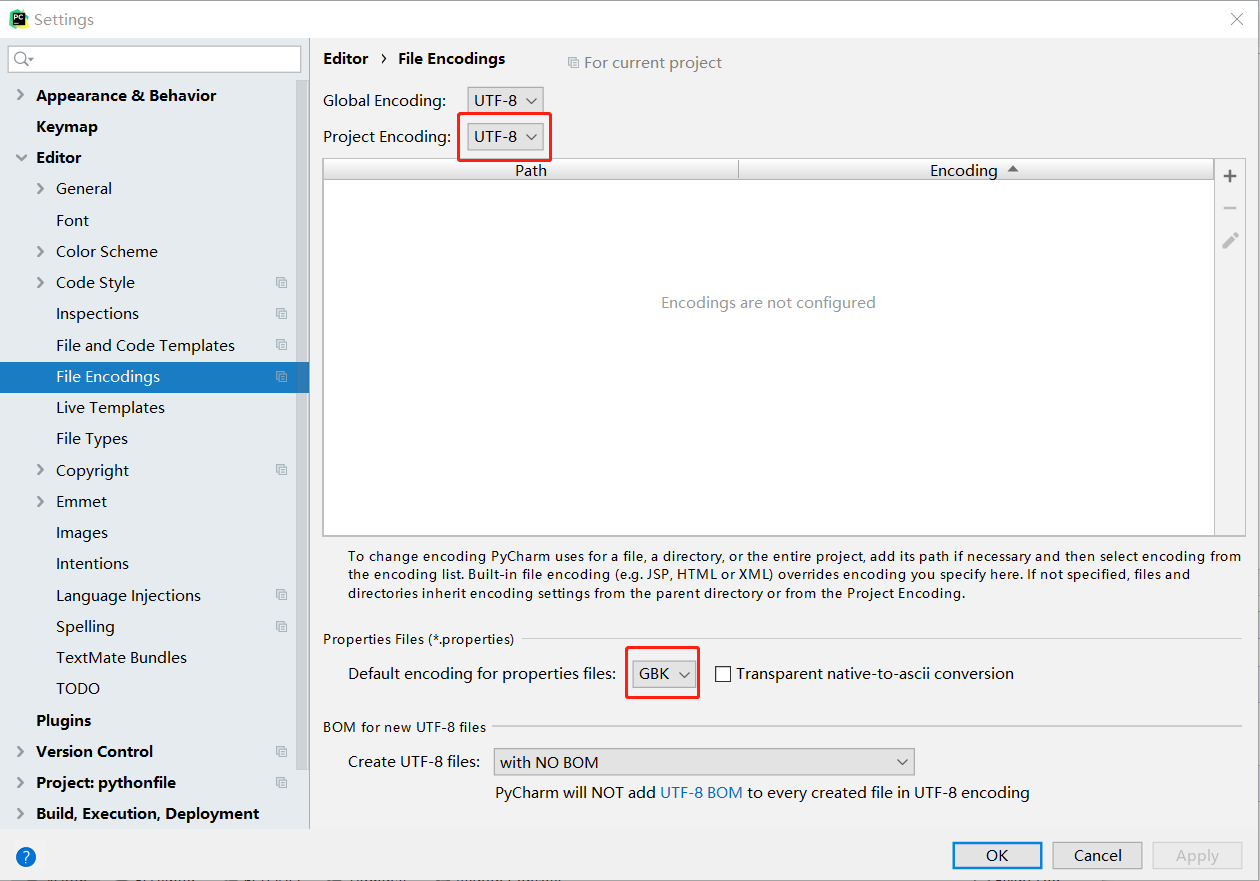Select Spelling settings item
Viewport: 1260px width, 881px height.
(x=85, y=627)
